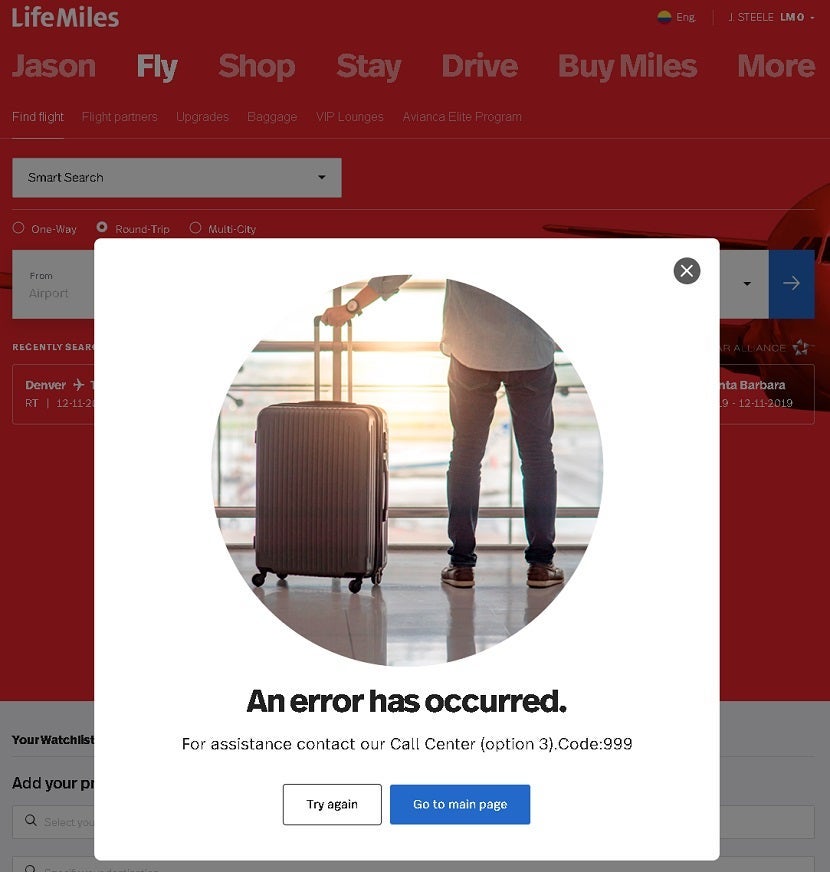This screenshot has width=830, height=872.
Task: Click the airplane icon next to Denver
Action: tap(78, 384)
